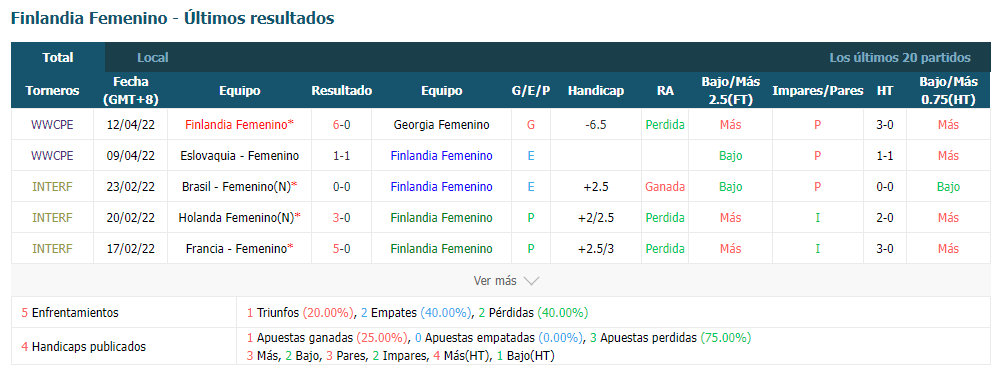Viewport: 1001px width, 374px height.
Task: Click Los últimos 20 partidos label
Action: tap(900, 57)
